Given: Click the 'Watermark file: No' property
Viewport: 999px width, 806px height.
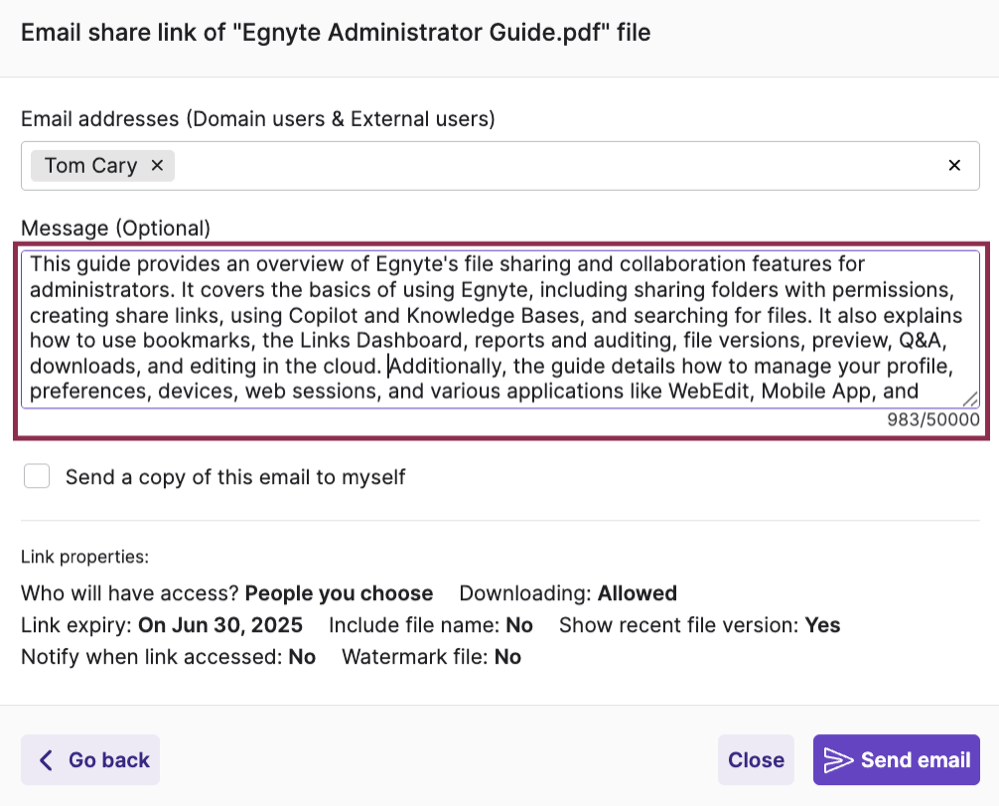Looking at the screenshot, I should (431, 657).
